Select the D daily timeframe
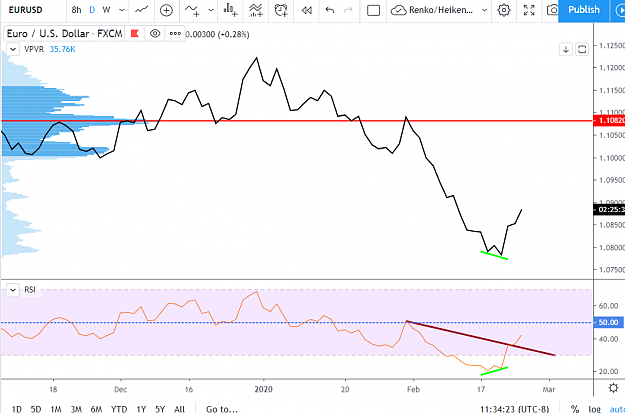Screen dimensions: 625x413 92,10
